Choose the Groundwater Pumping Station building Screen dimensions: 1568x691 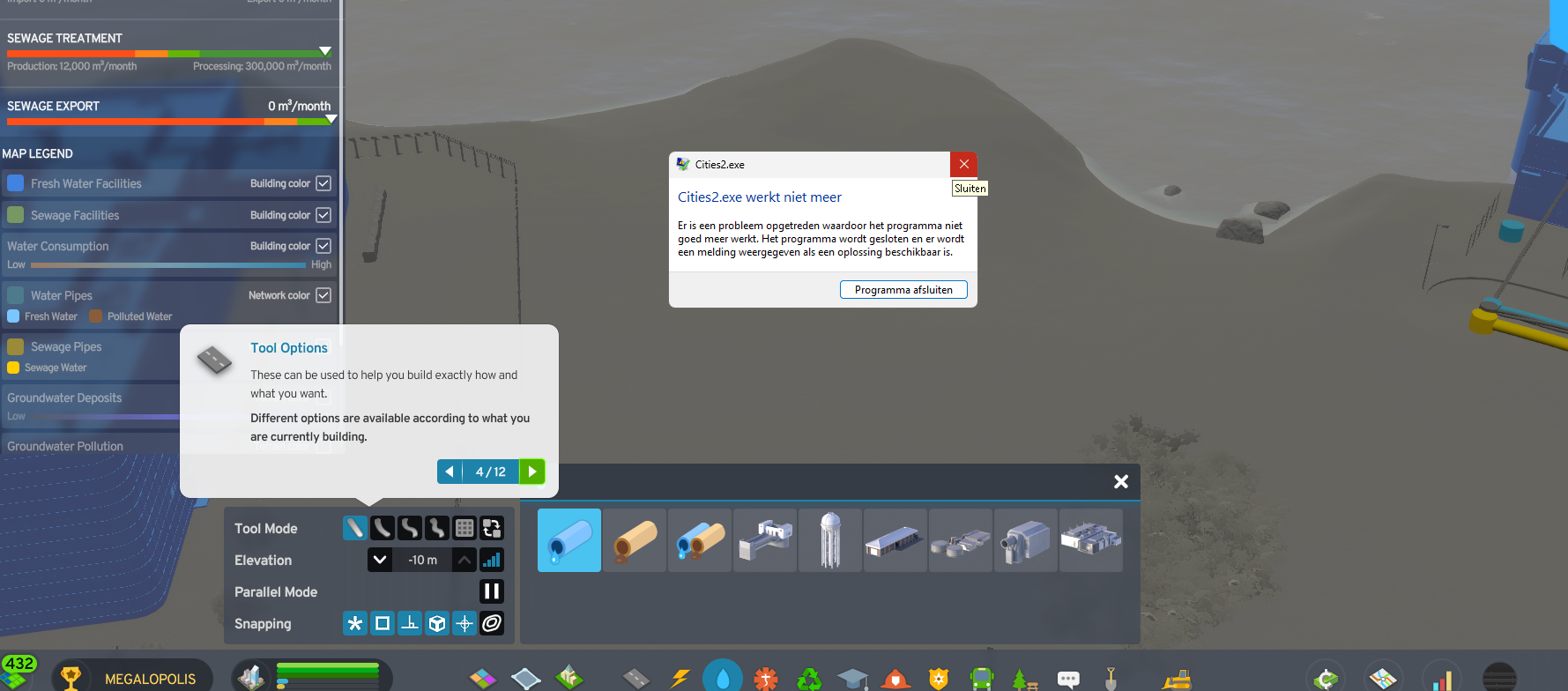tap(895, 540)
